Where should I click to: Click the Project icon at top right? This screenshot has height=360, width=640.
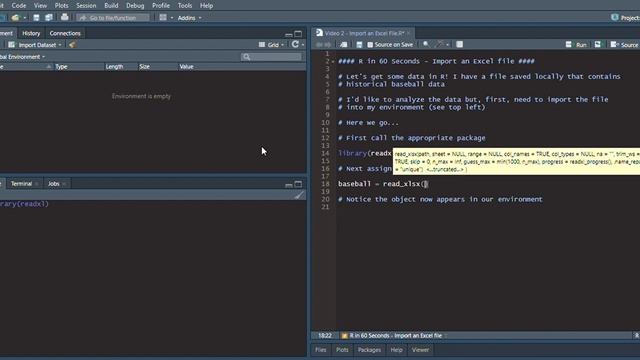615,17
